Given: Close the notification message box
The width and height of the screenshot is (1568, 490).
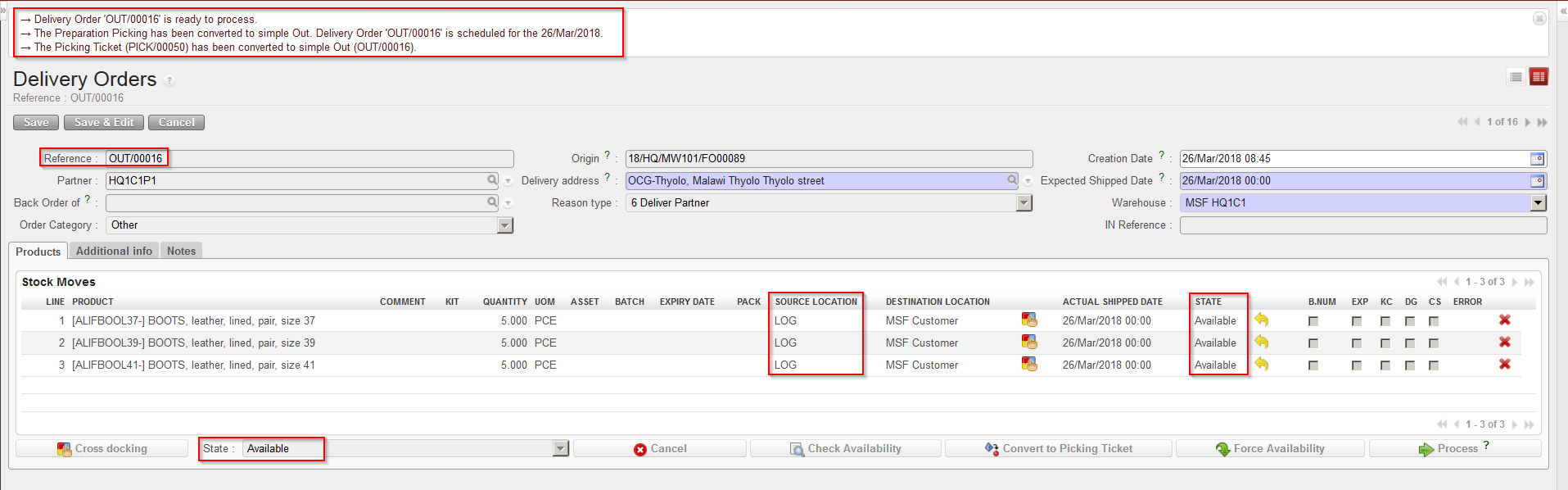Looking at the screenshot, I should [x=1539, y=18].
